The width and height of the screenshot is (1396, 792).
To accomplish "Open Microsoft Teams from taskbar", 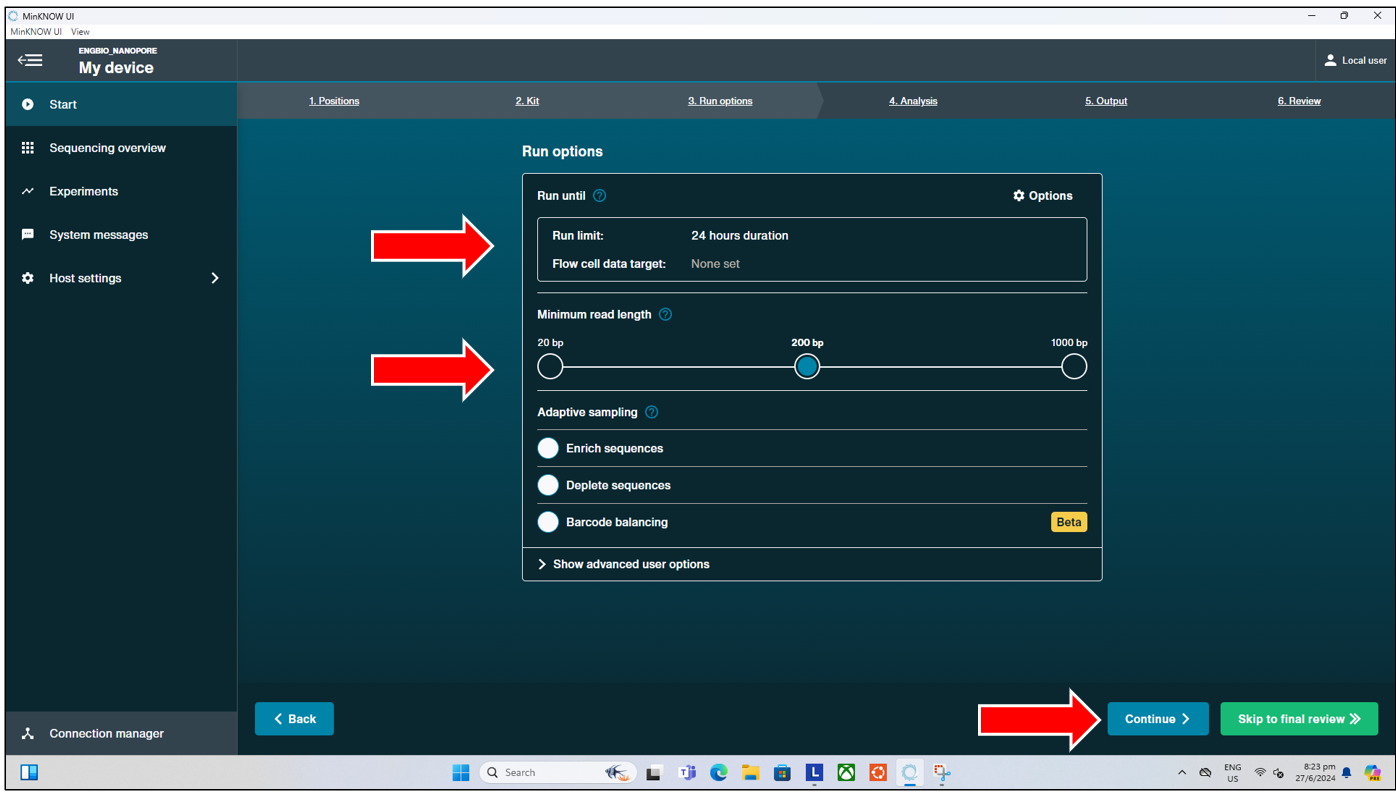I will tap(687, 772).
